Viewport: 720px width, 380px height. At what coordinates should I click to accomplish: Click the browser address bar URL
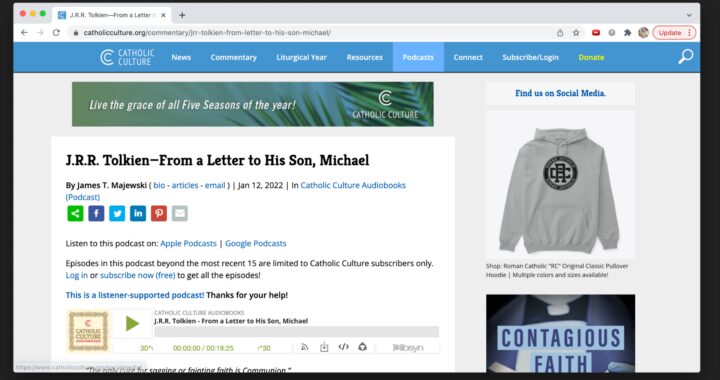[207, 33]
